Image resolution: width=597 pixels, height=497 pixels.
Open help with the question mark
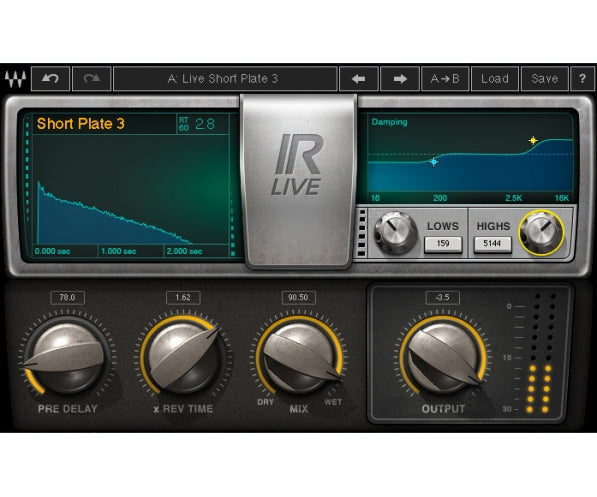tap(583, 79)
